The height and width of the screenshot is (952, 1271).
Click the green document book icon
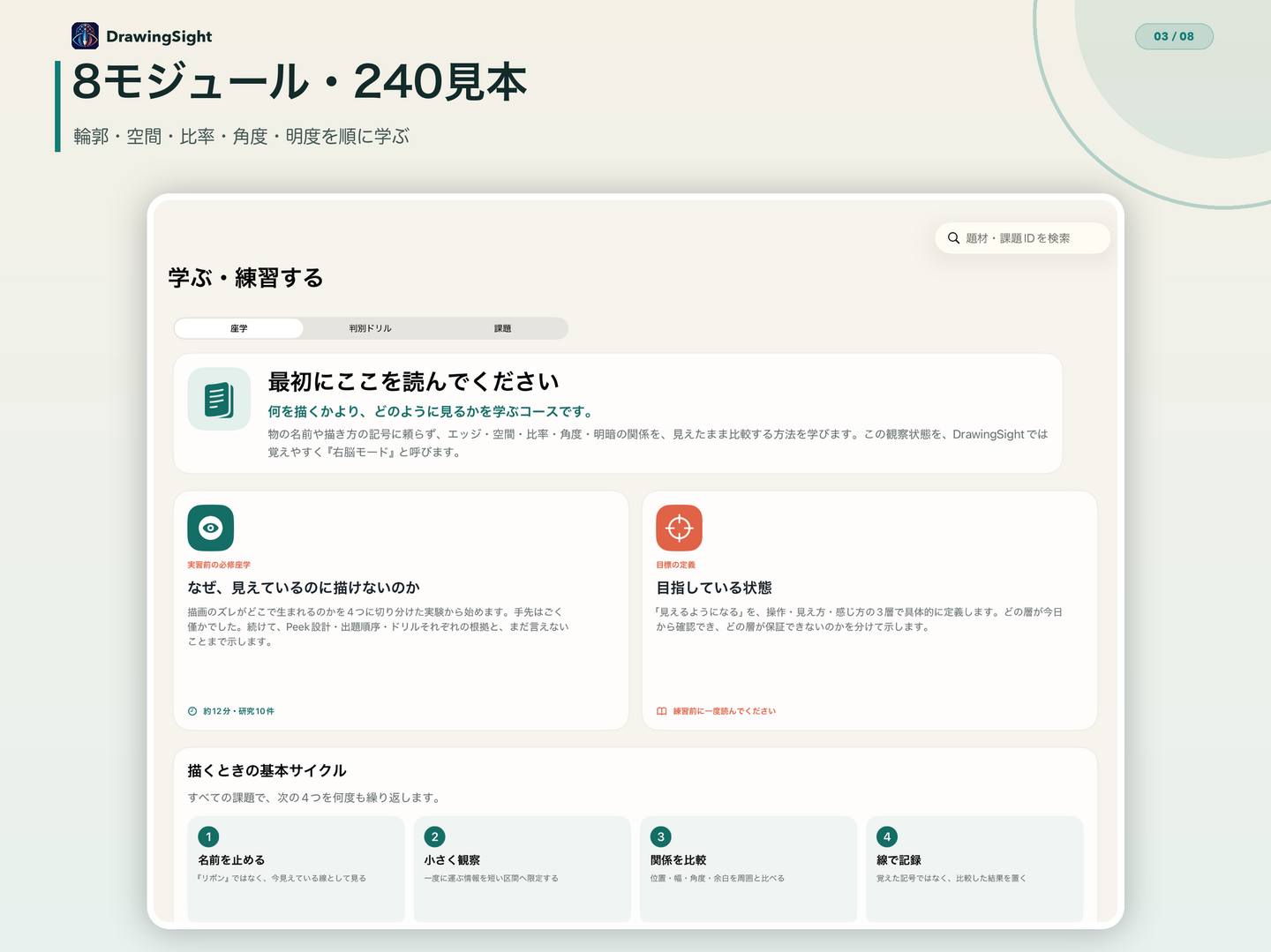point(219,399)
